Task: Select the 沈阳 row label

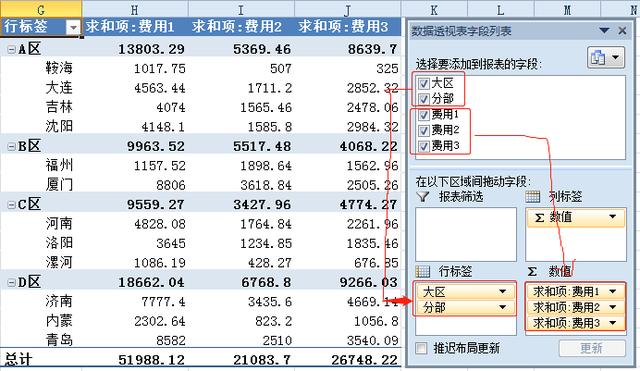Action: tap(59, 127)
